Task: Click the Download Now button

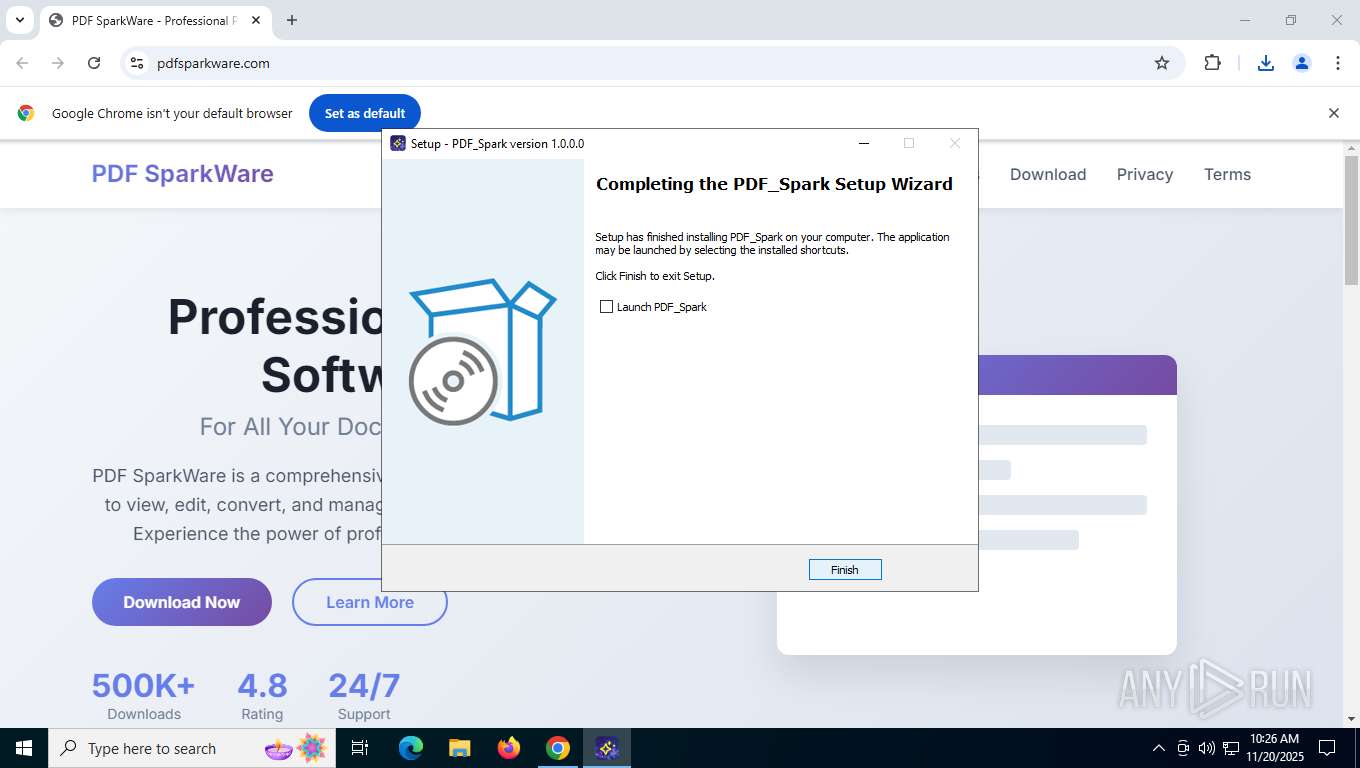Action: (x=182, y=602)
